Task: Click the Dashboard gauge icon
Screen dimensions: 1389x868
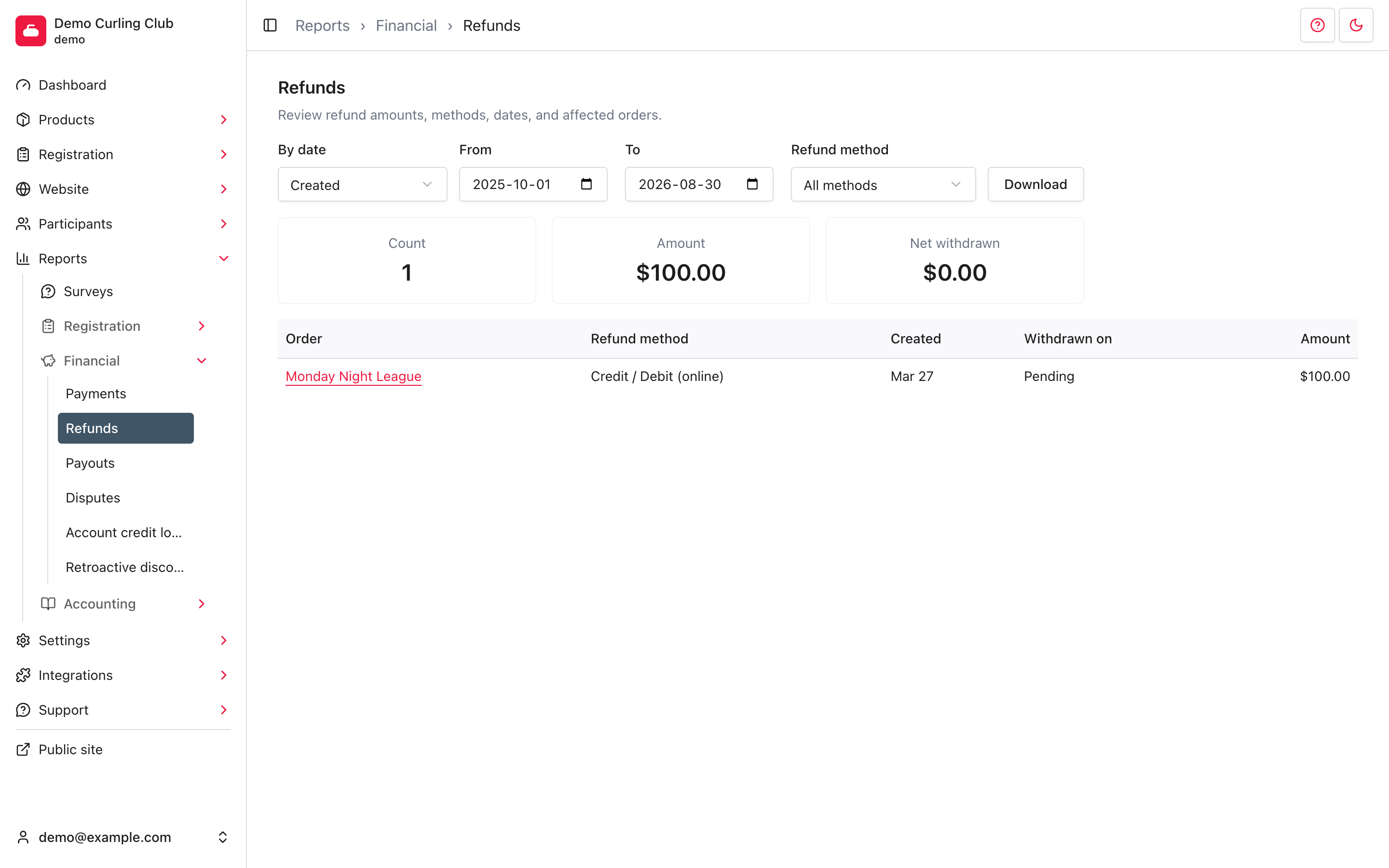Action: (23, 85)
